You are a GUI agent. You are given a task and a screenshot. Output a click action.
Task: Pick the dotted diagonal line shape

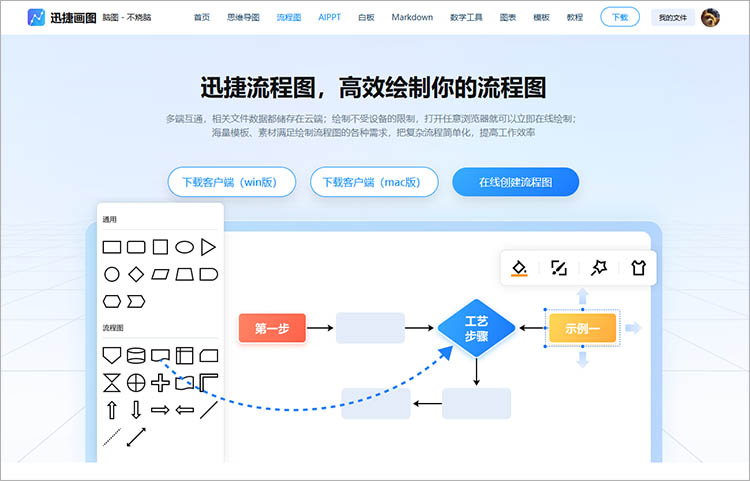coord(112,437)
